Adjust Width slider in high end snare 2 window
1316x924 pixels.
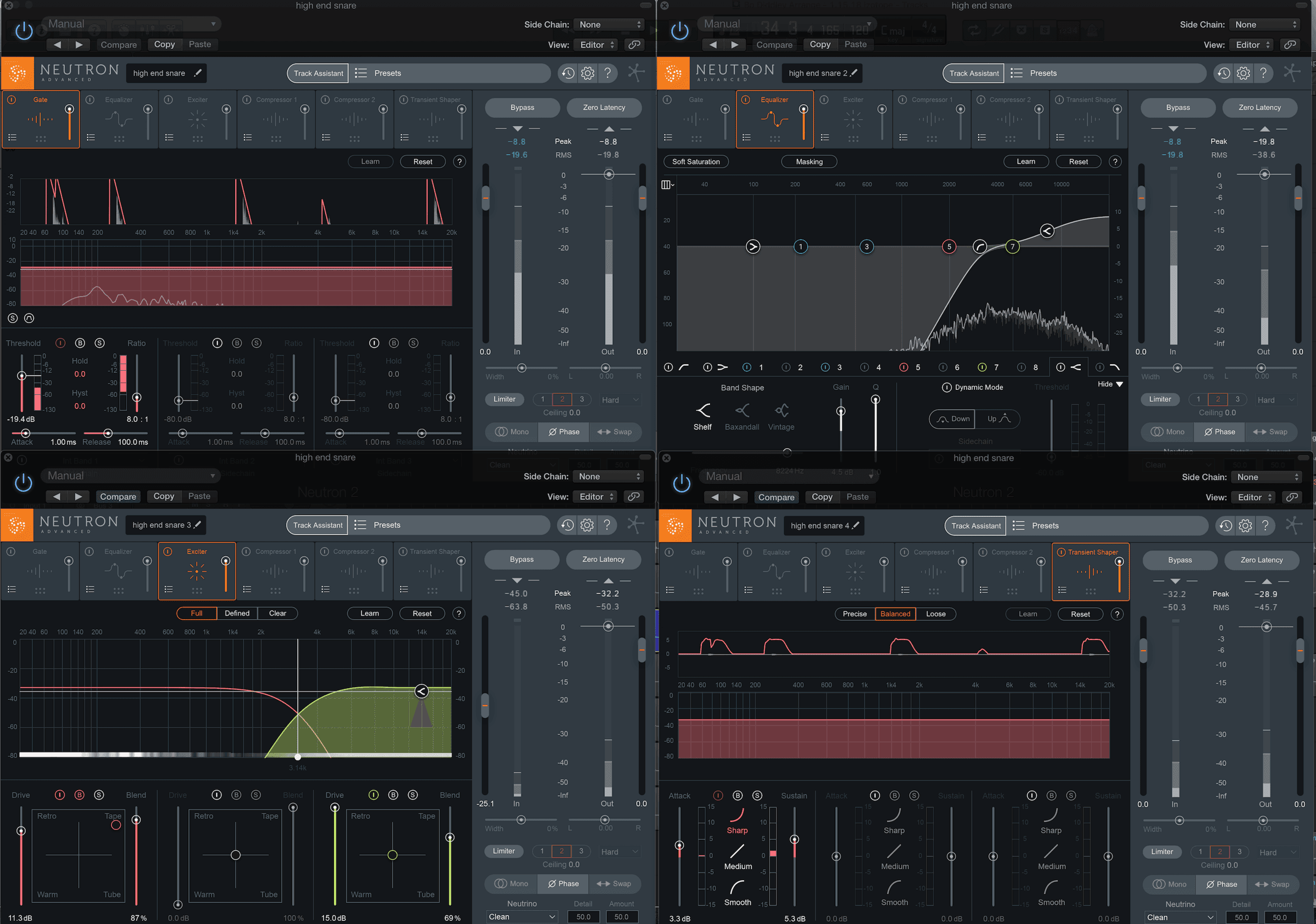[x=1177, y=368]
